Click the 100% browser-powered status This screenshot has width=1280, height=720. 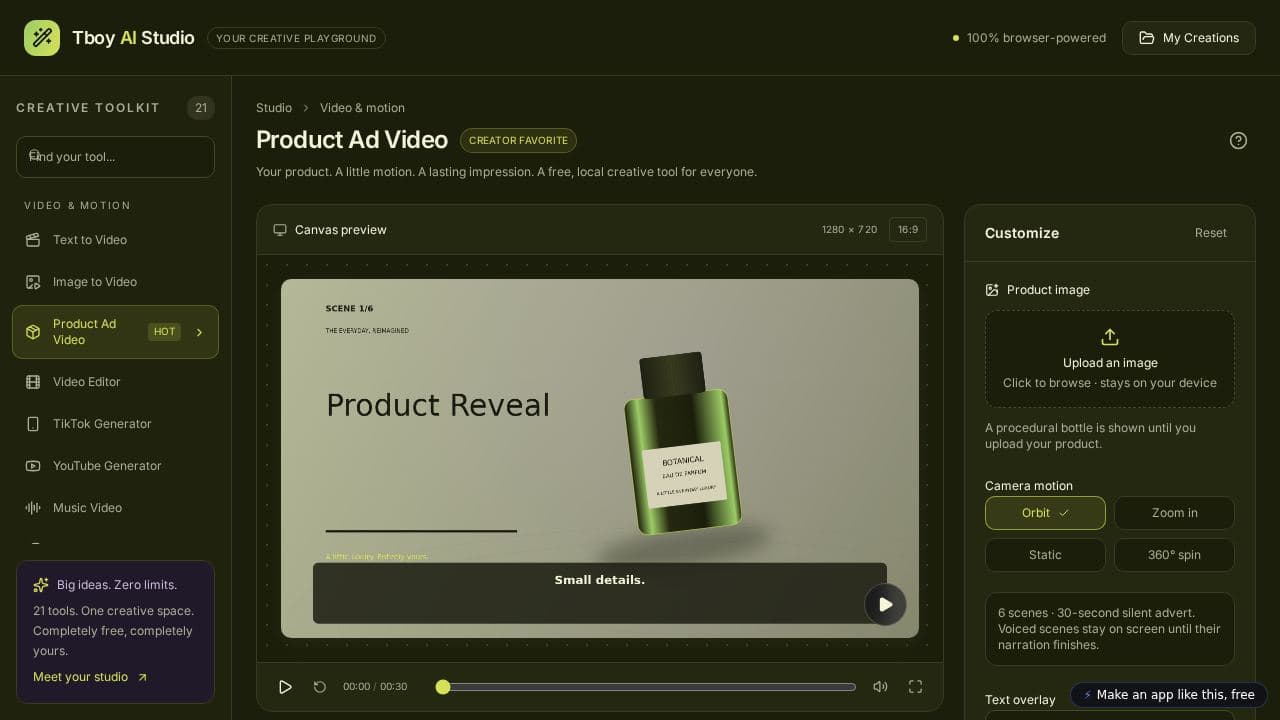click(1029, 38)
